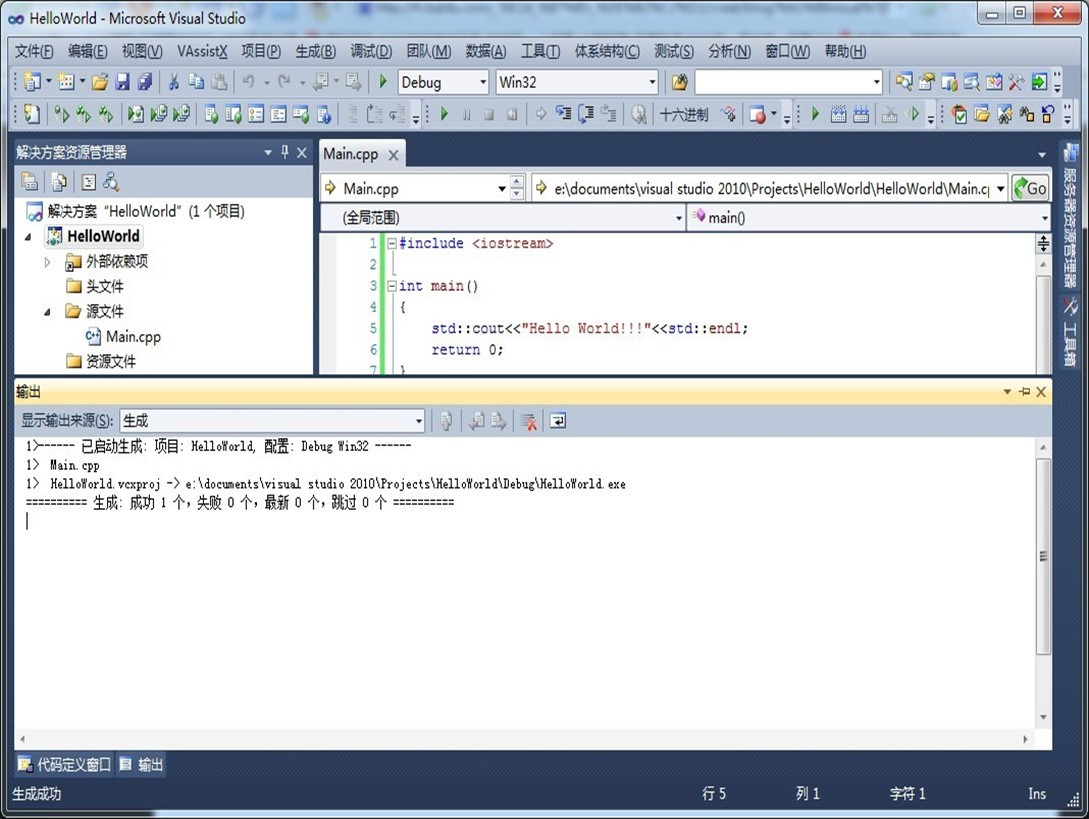Viewport: 1089px width, 819px height.
Task: Toggle word wrap in output window
Action: click(558, 420)
